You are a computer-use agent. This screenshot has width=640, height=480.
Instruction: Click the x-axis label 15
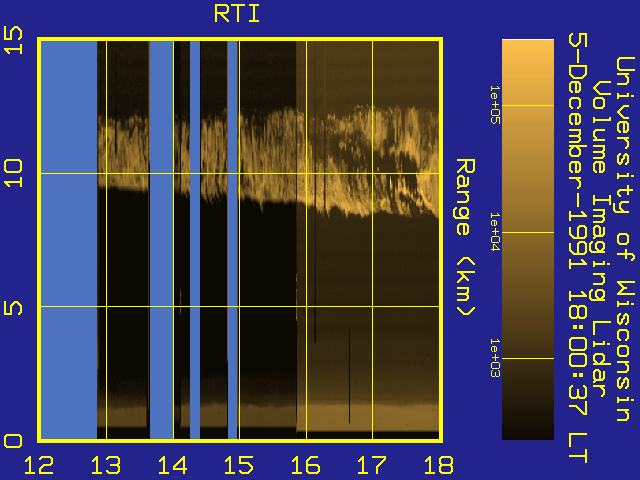239,465
